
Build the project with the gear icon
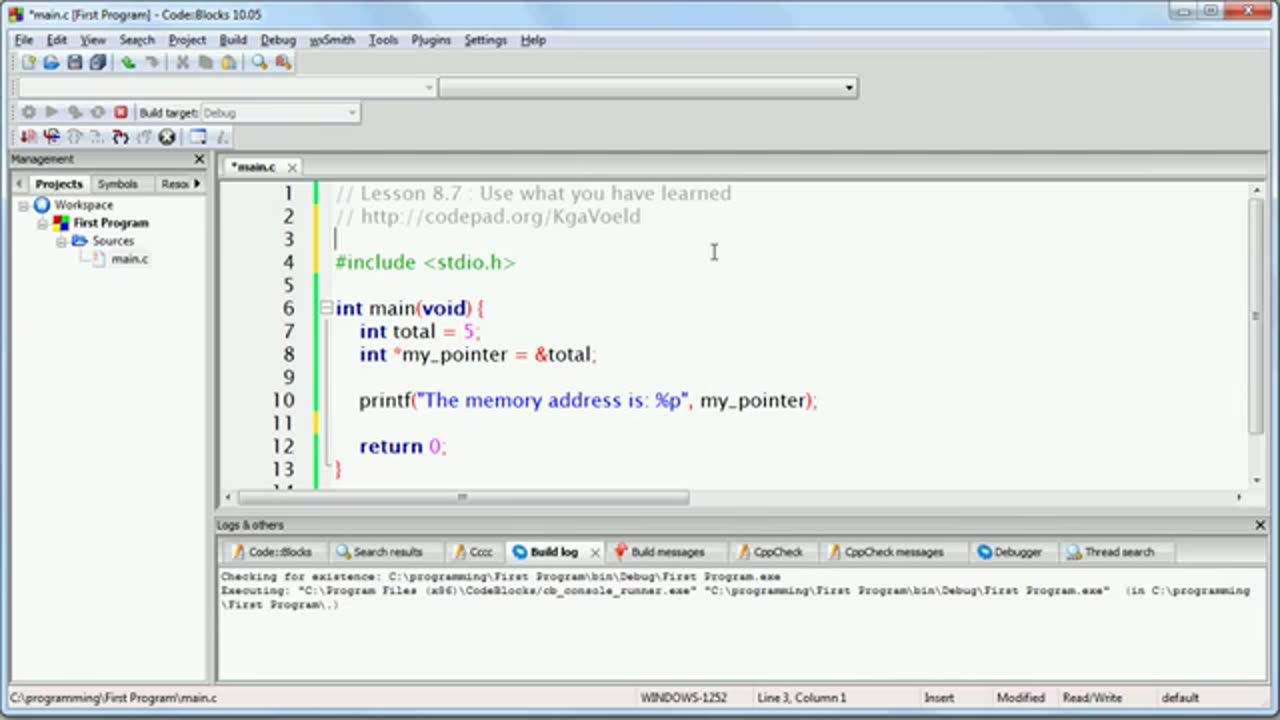coord(28,113)
